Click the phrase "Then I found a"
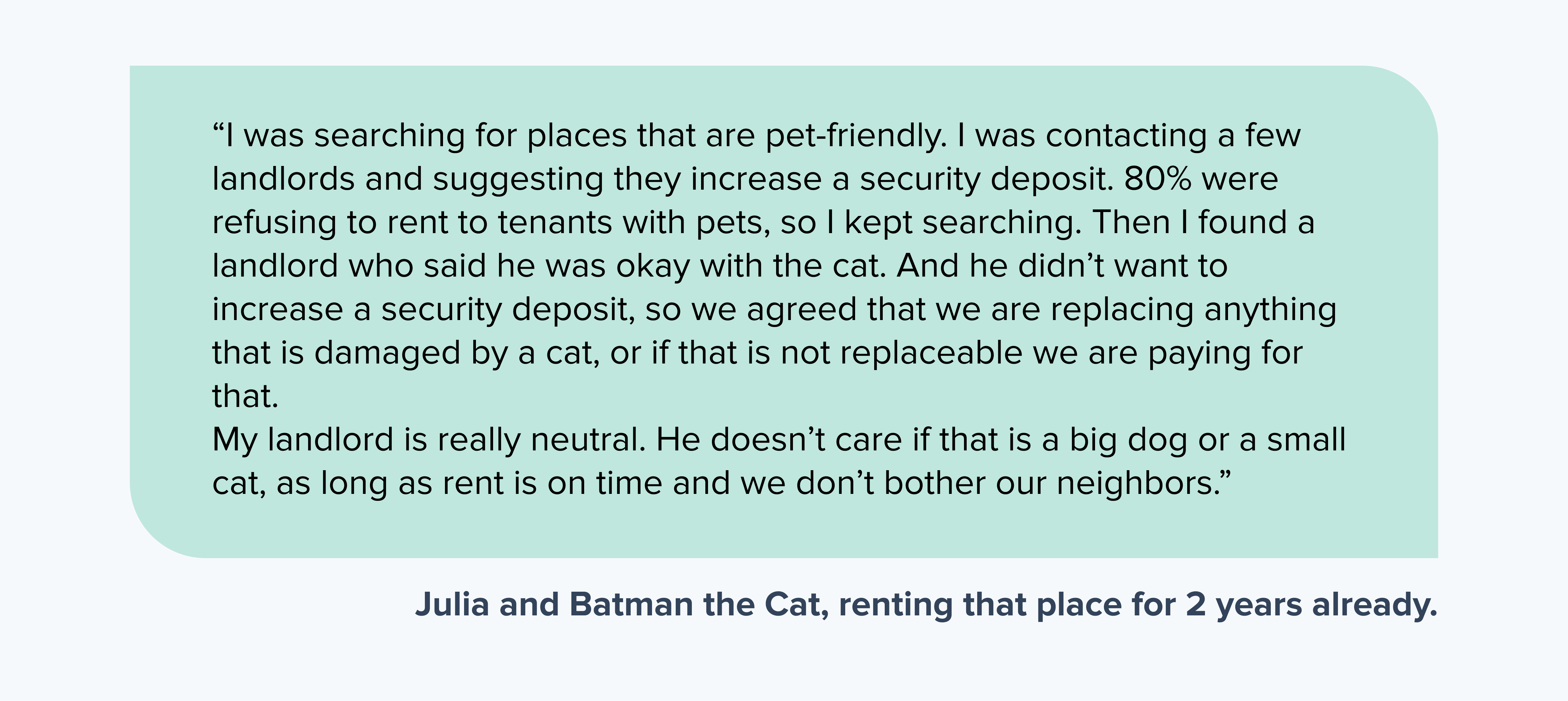This screenshot has height=701, width=1568. point(1204,222)
